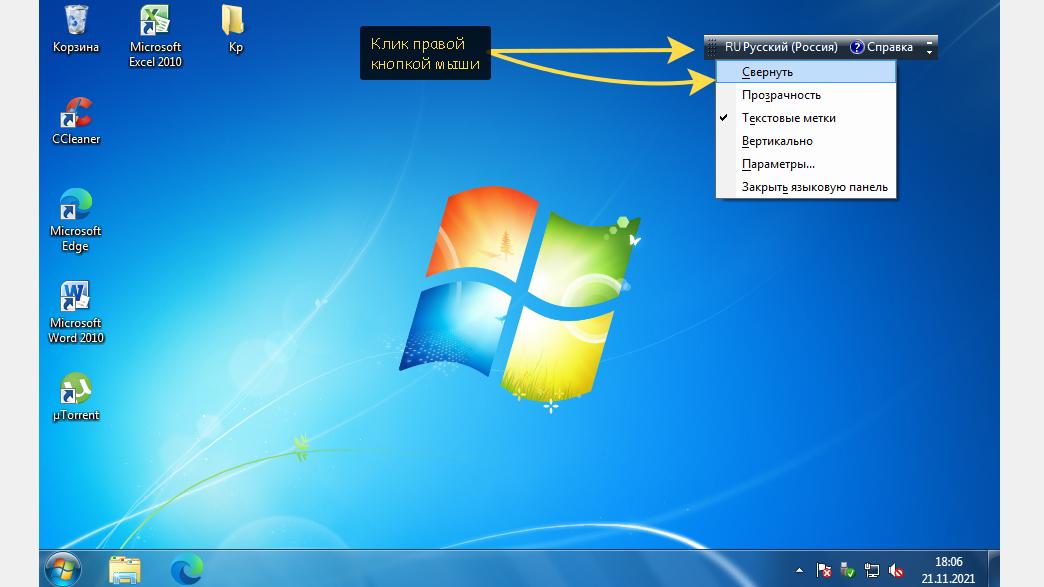Open File Explorer from the taskbar

pyautogui.click(x=125, y=570)
